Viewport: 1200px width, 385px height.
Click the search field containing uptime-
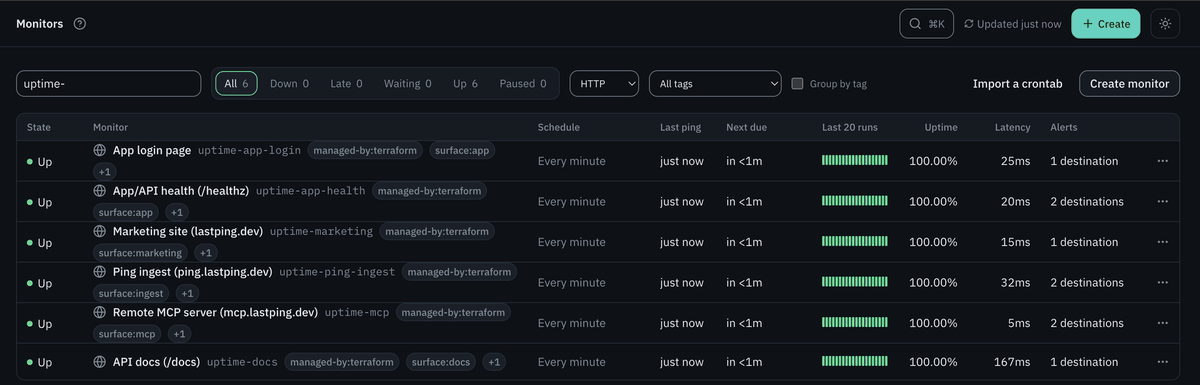pyautogui.click(x=109, y=84)
